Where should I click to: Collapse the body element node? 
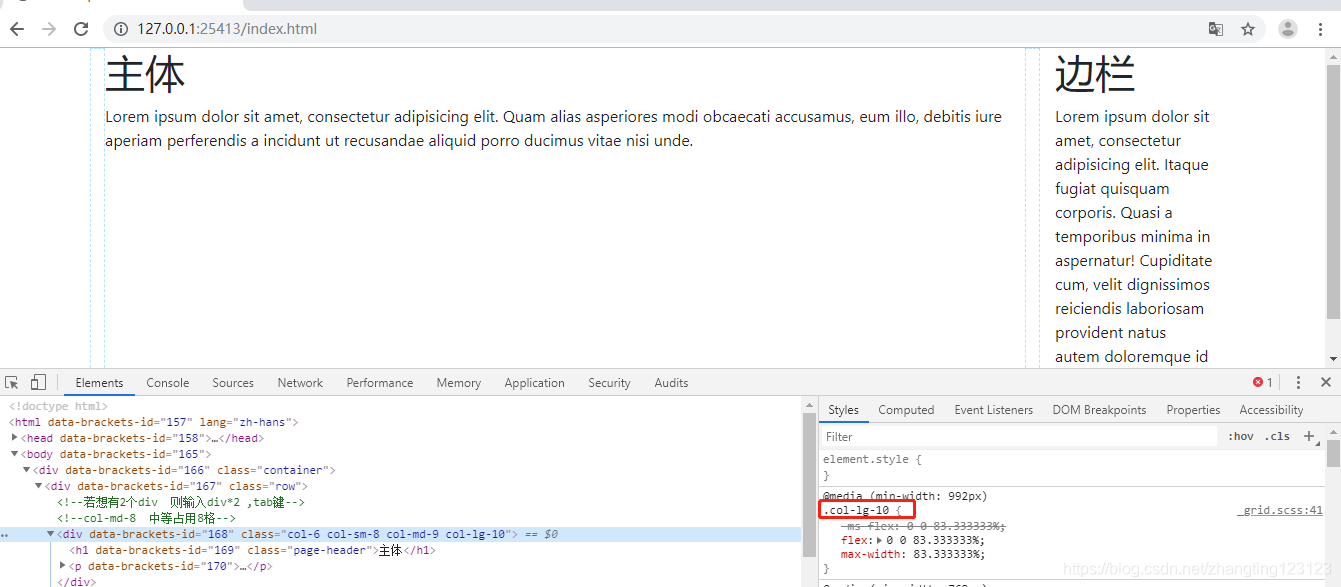point(15,454)
